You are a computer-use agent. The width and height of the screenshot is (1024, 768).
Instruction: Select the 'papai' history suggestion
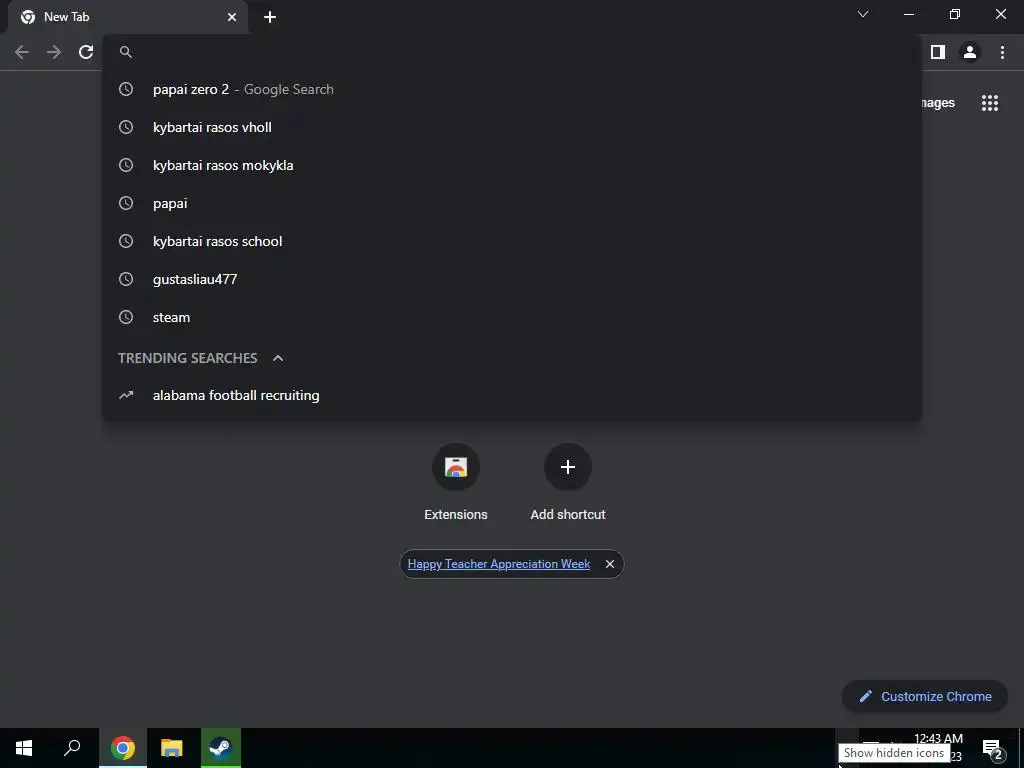click(x=512, y=203)
